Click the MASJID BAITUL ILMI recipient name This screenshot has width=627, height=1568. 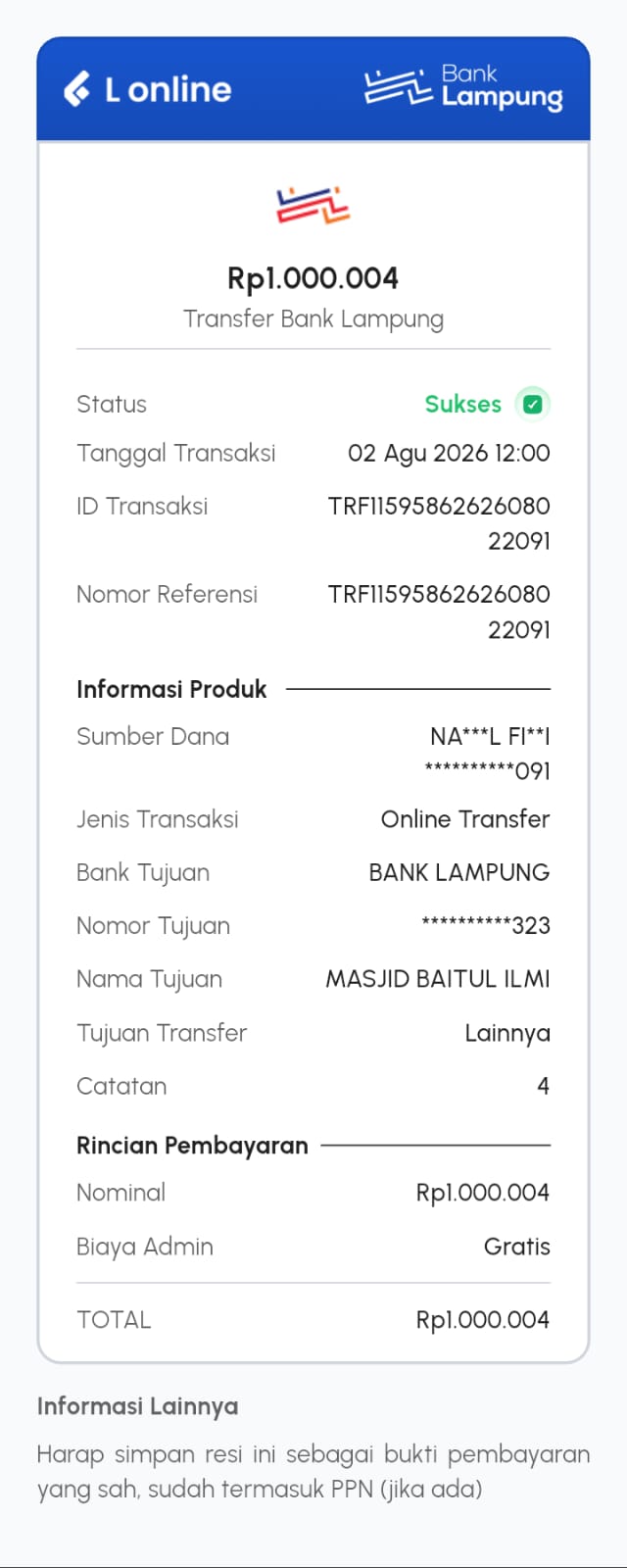(438, 979)
